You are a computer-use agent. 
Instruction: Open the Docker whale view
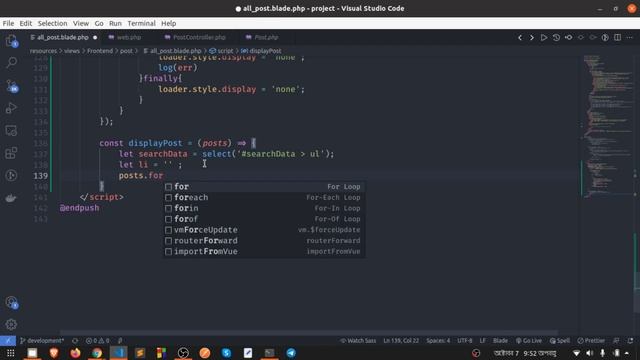pyautogui.click(x=11, y=198)
